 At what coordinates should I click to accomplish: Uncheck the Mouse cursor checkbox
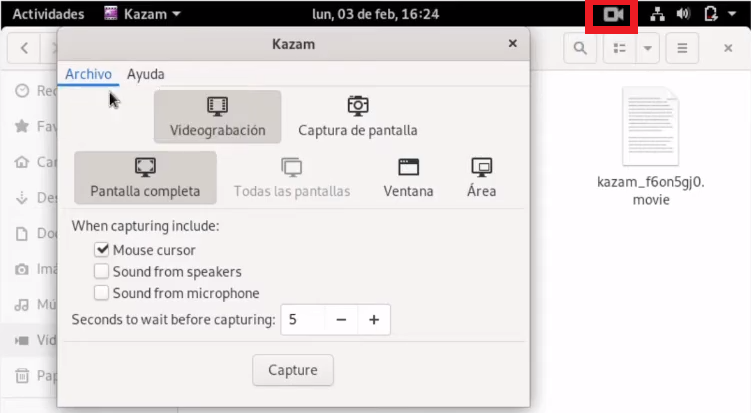pyautogui.click(x=102, y=250)
